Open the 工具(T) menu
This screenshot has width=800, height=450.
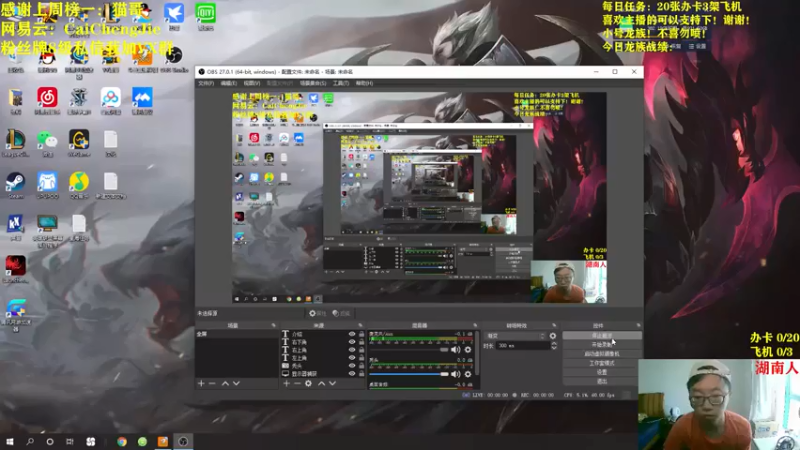tap(341, 83)
